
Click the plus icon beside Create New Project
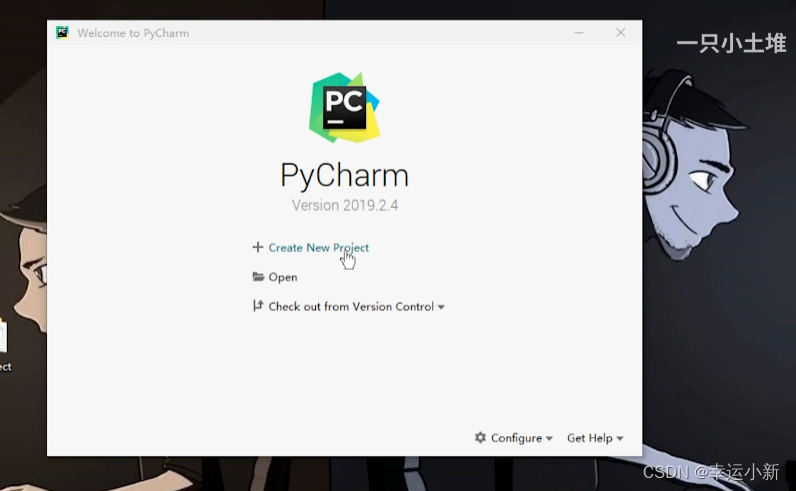pyautogui.click(x=258, y=247)
